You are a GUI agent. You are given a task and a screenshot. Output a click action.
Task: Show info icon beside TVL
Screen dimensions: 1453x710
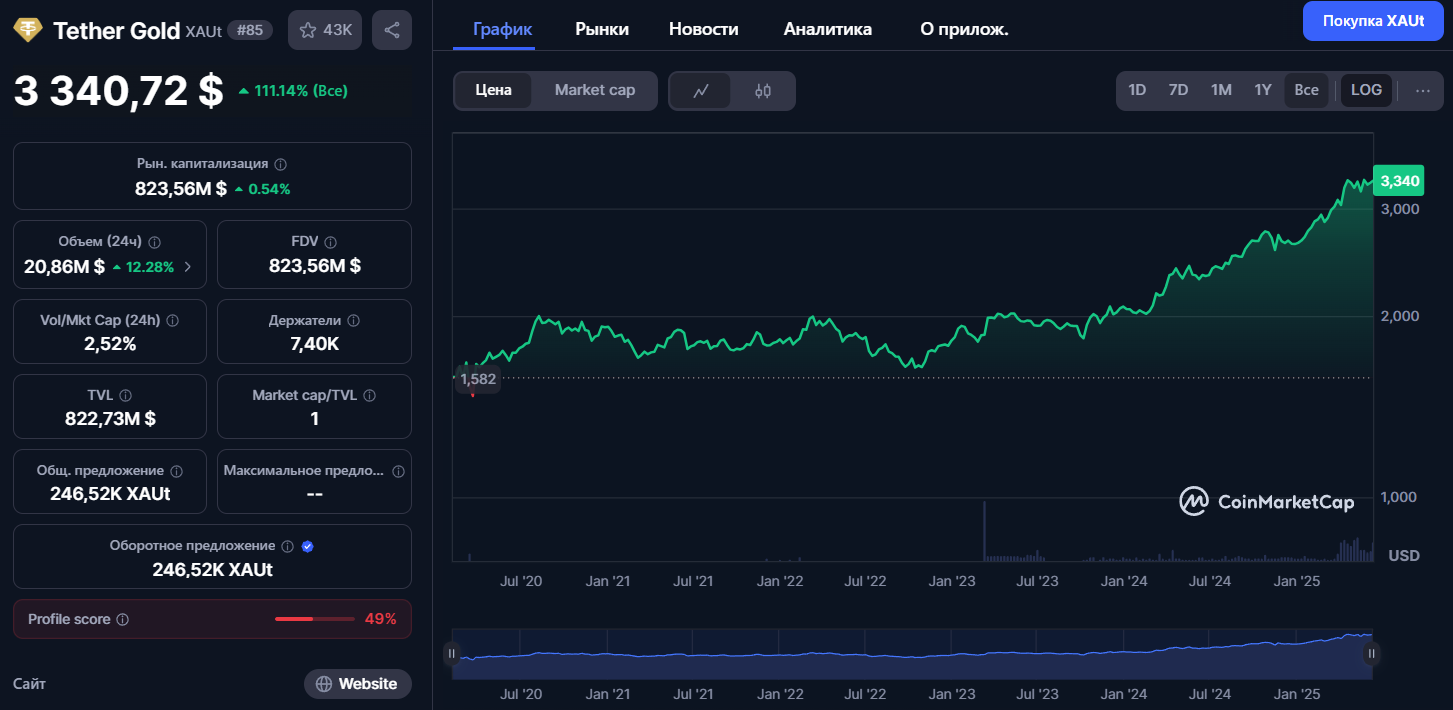[125, 396]
